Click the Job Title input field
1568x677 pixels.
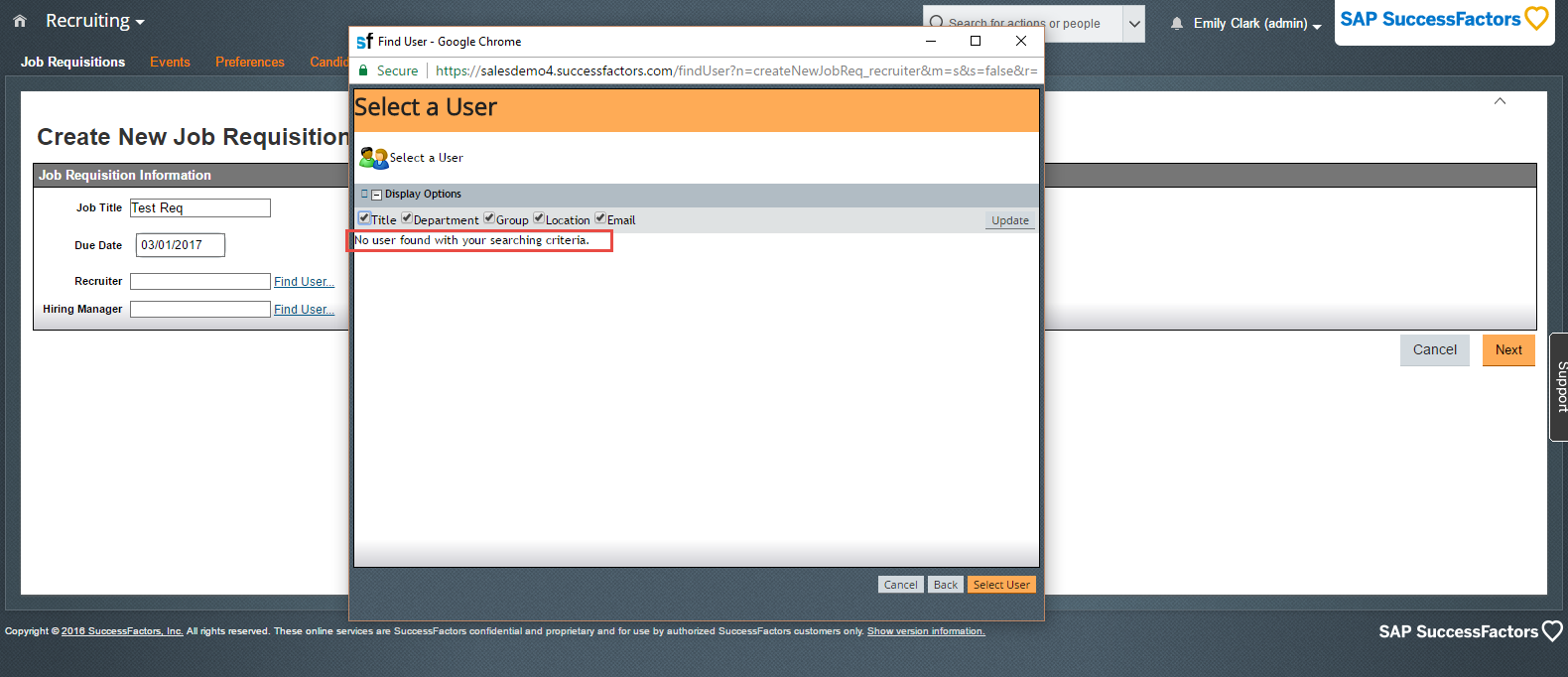click(200, 207)
